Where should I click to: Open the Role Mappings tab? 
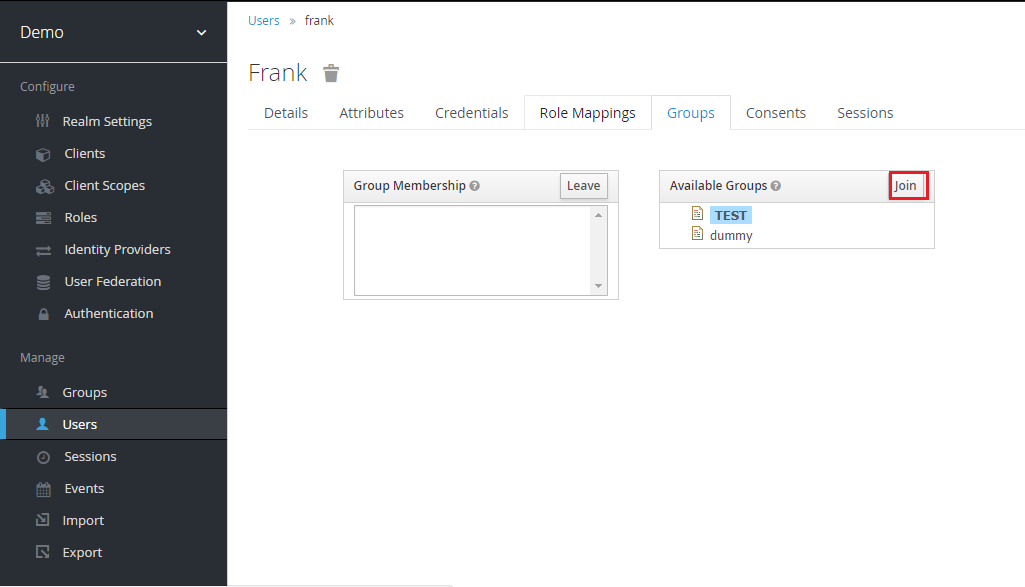pos(587,113)
